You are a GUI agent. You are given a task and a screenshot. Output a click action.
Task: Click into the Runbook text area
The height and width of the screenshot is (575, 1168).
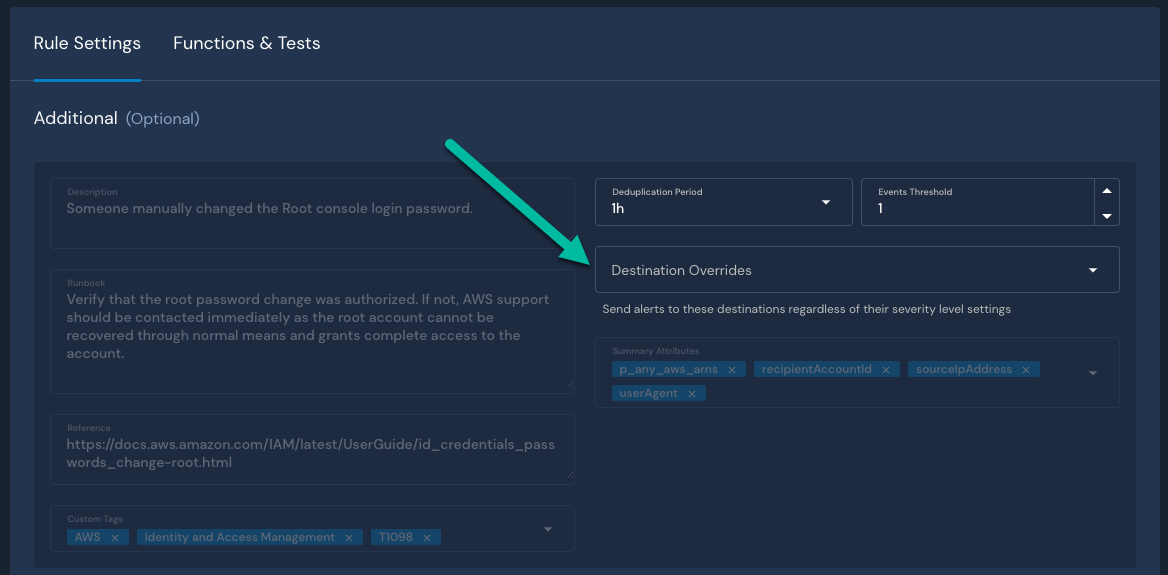pyautogui.click(x=312, y=330)
